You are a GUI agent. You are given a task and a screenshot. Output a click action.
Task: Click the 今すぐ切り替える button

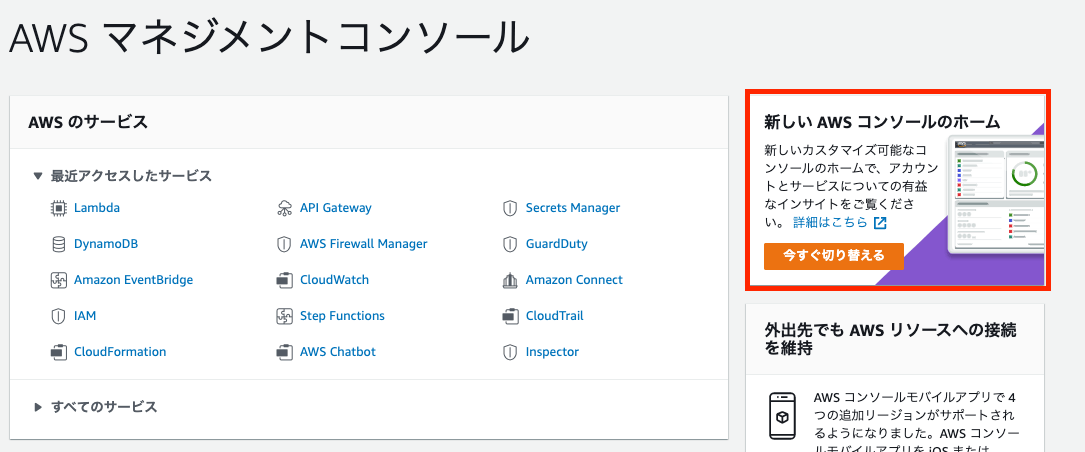[834, 255]
